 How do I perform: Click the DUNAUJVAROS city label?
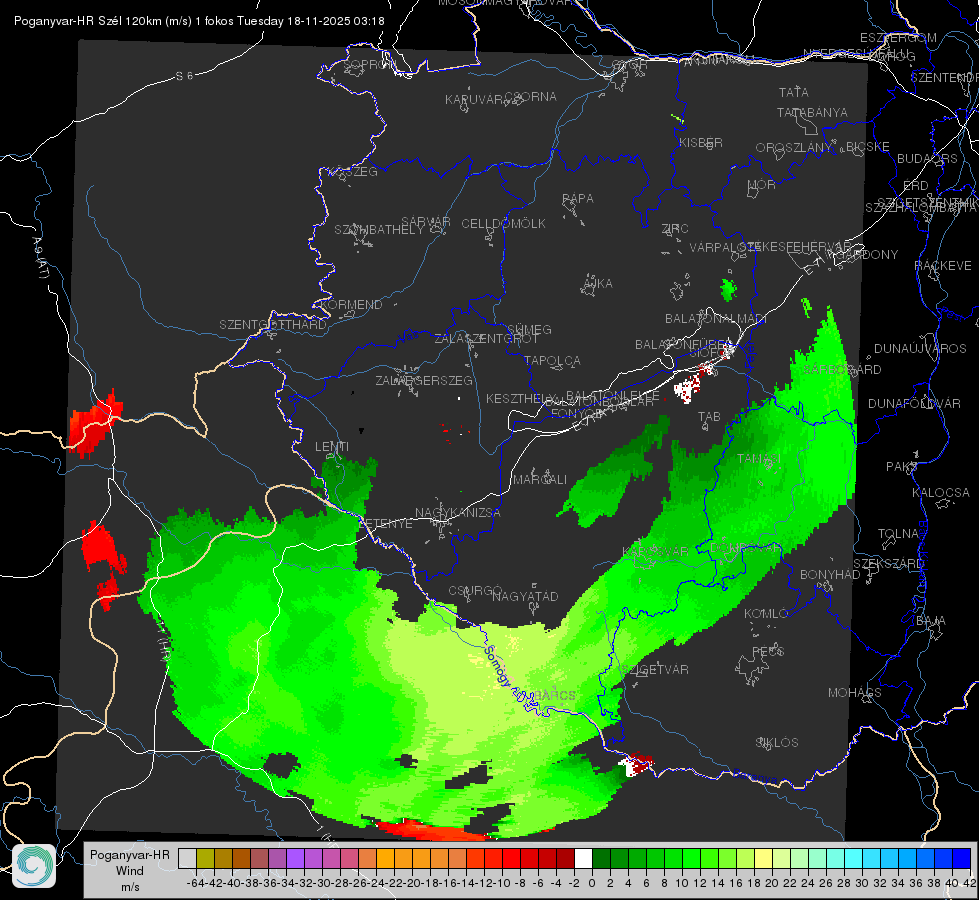pos(920,349)
